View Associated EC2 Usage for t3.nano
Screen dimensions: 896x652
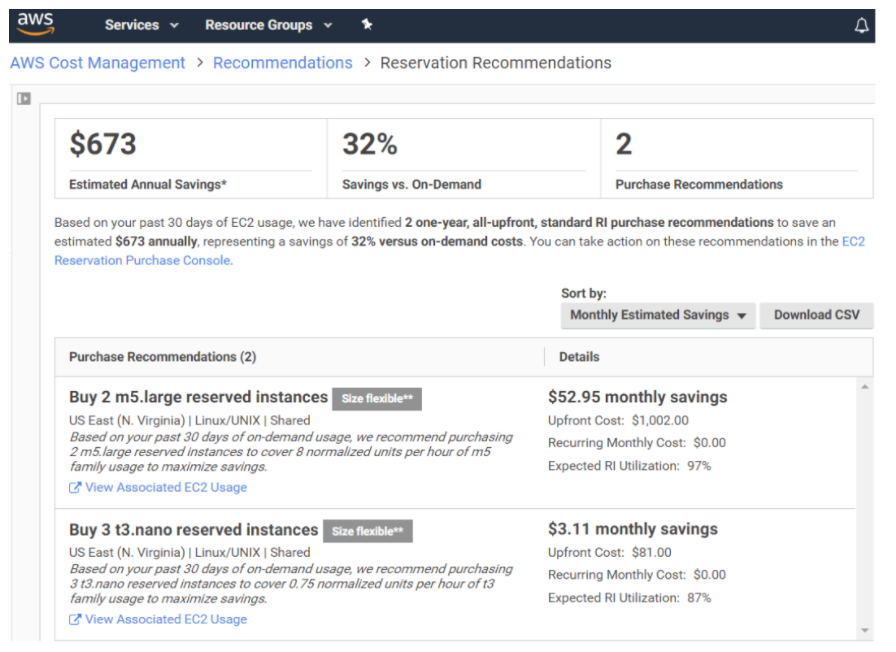coord(166,619)
